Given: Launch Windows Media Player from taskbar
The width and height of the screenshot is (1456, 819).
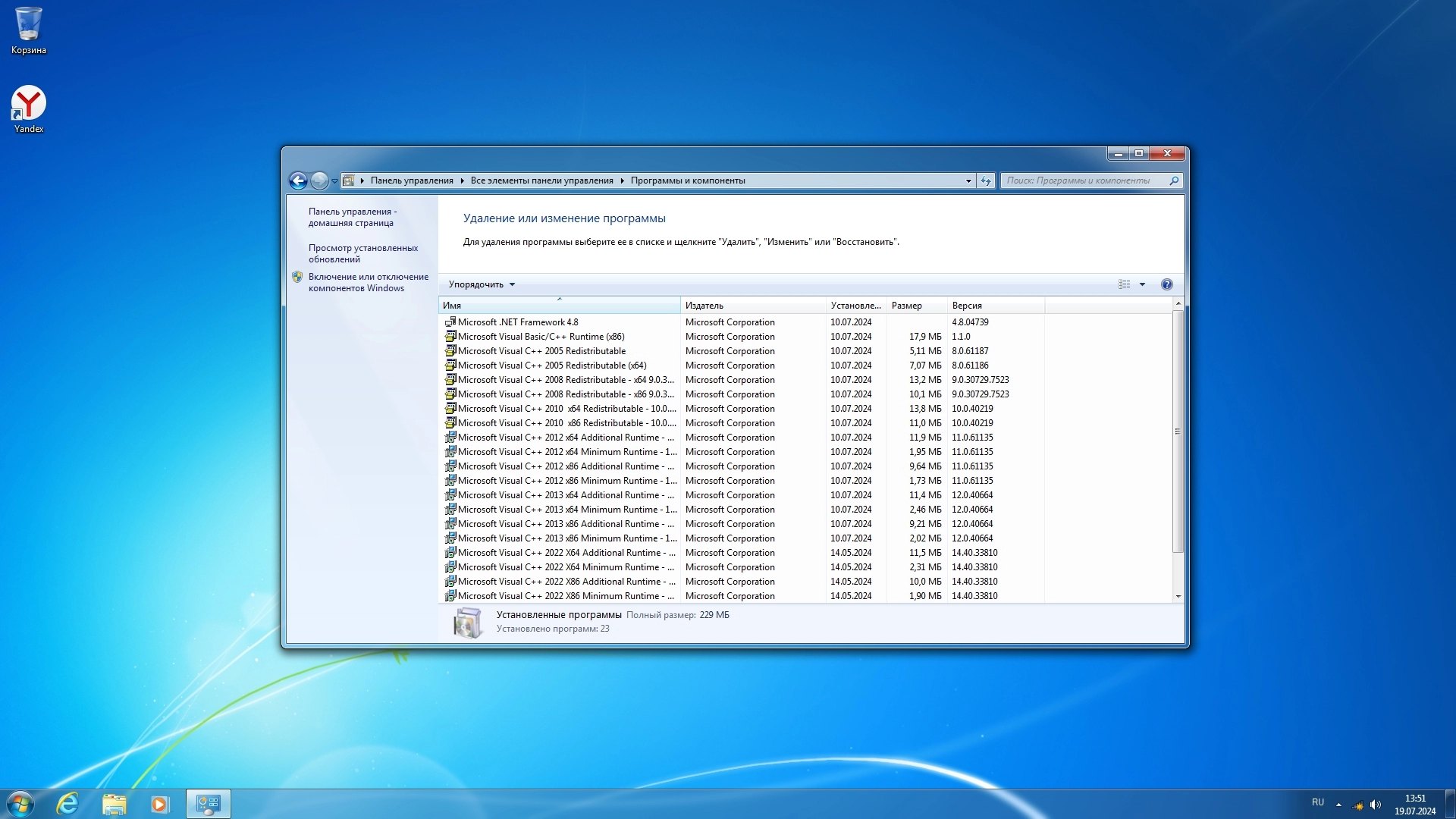Looking at the screenshot, I should pyautogui.click(x=159, y=804).
